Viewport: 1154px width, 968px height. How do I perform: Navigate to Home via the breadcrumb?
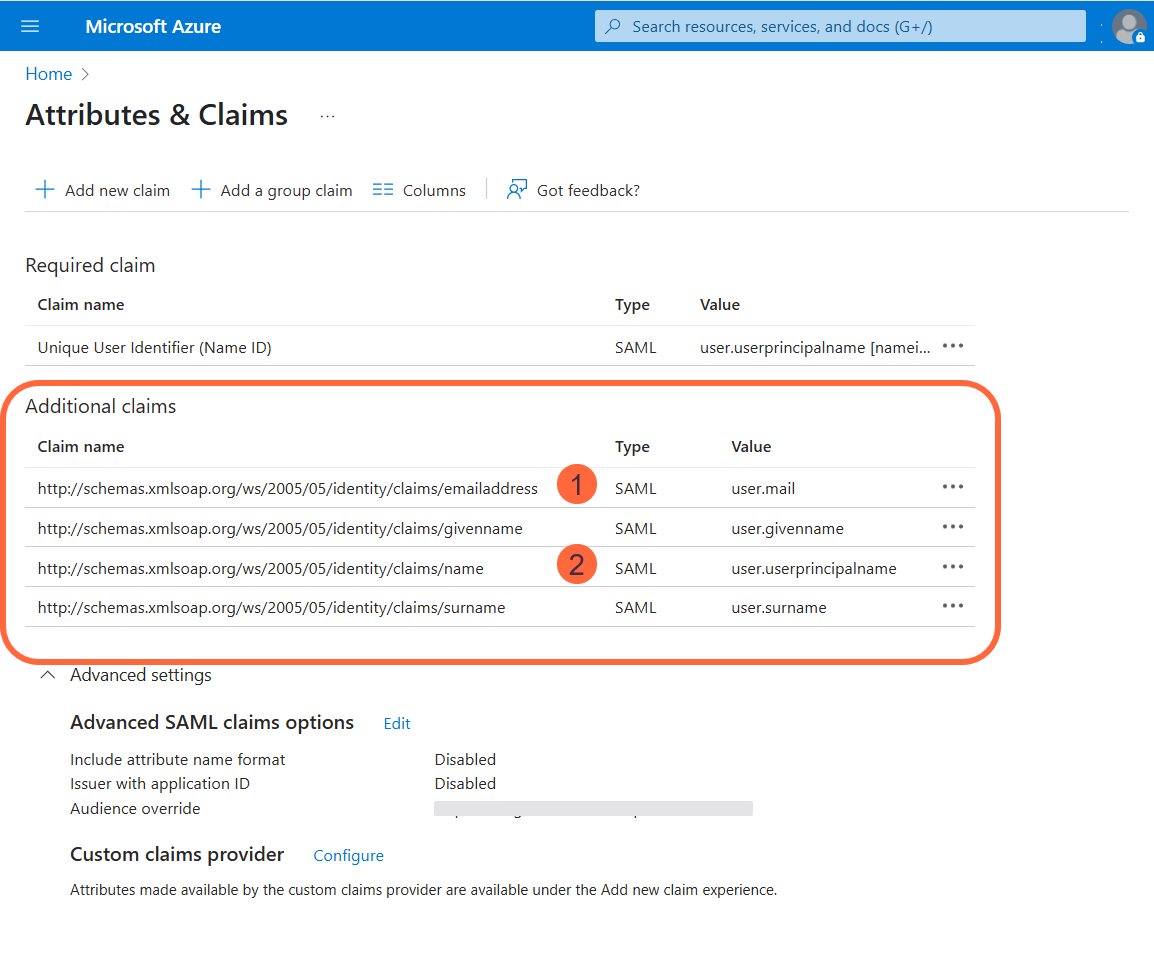48,73
